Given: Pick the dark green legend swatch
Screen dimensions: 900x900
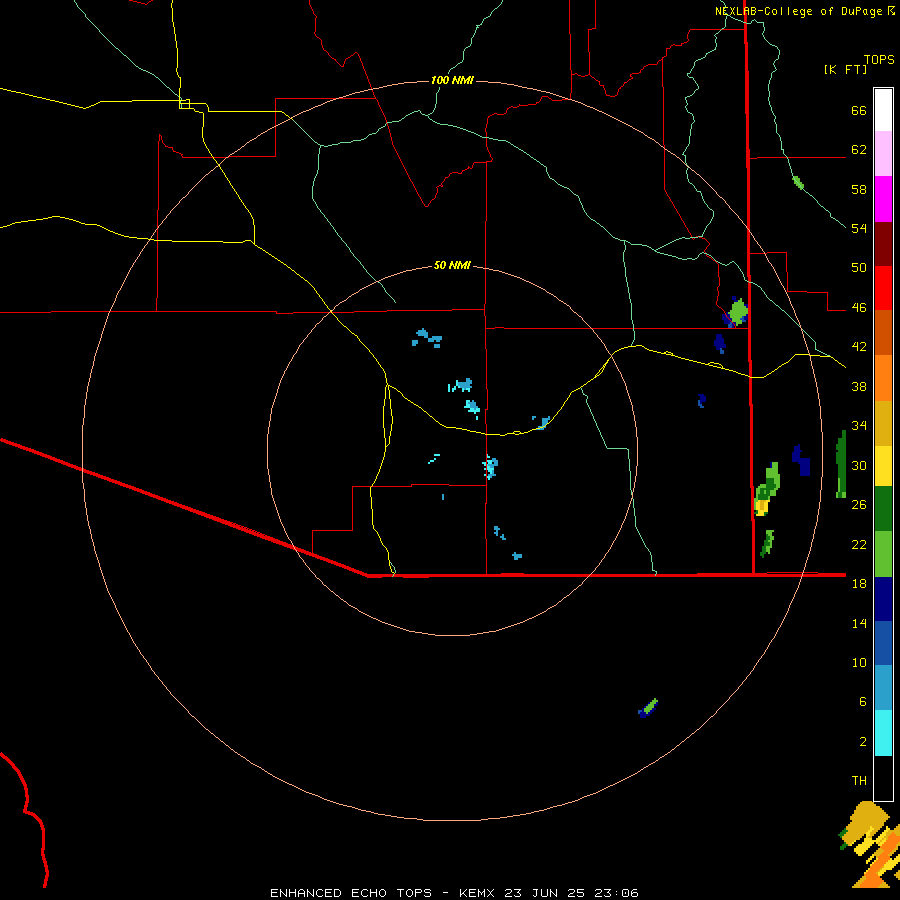Looking at the screenshot, I should click(x=883, y=509).
